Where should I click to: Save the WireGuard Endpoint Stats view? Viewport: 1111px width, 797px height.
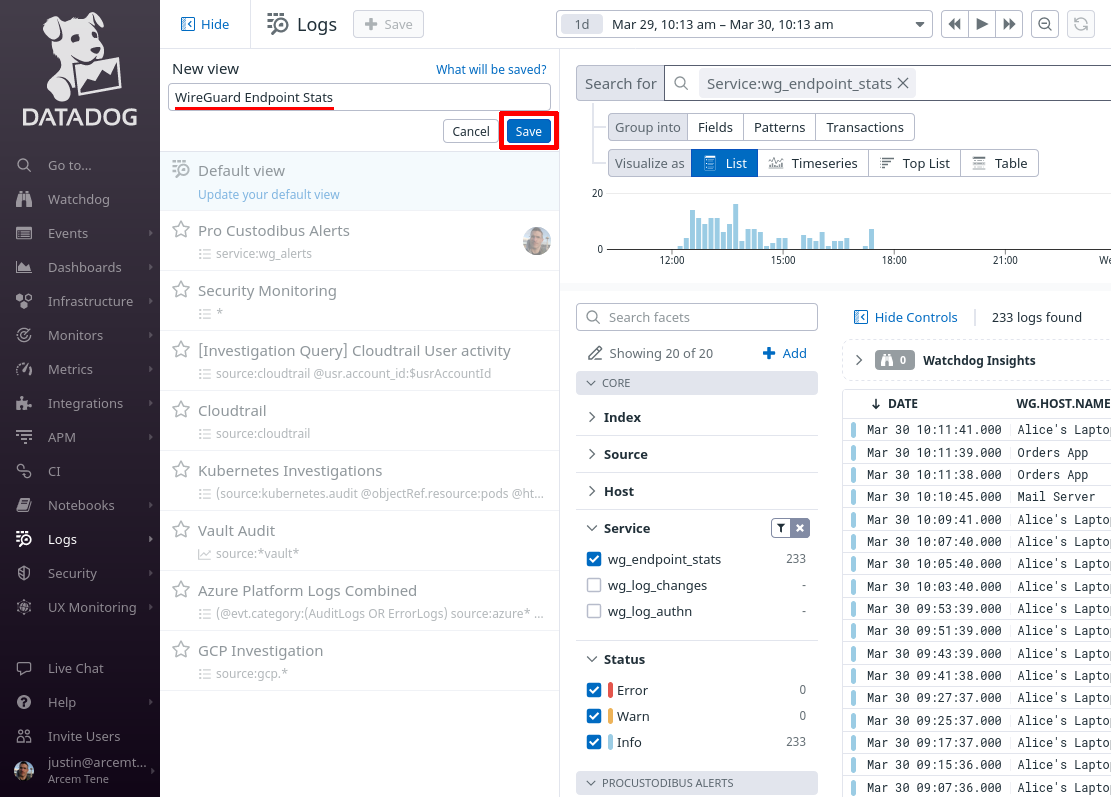click(529, 131)
